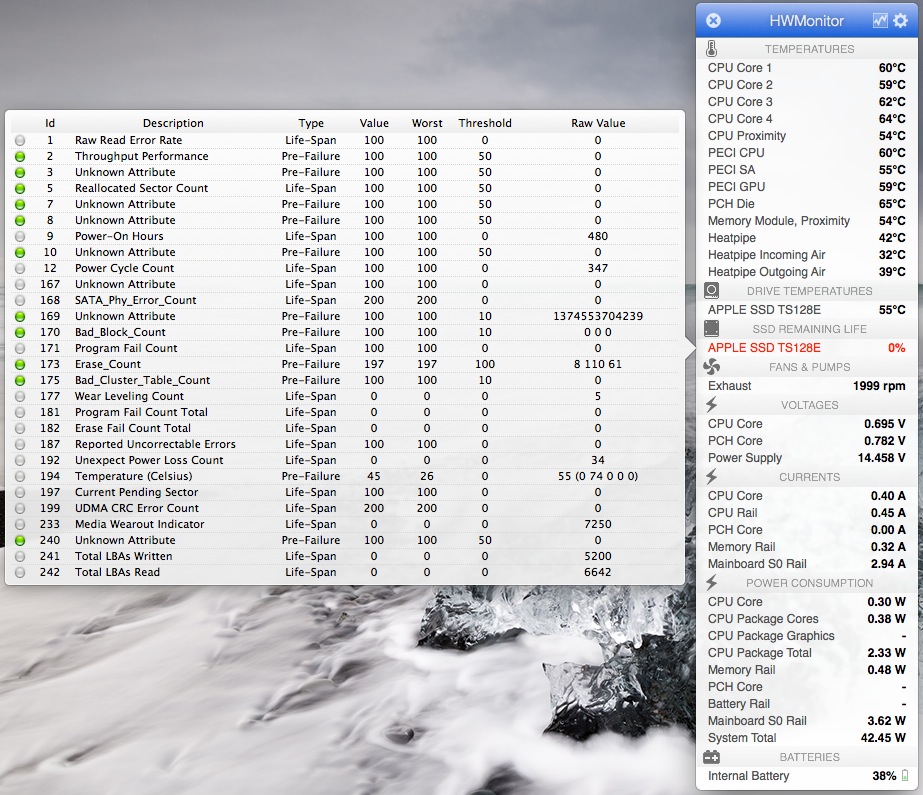Click the battery level icon next to 38%

point(905,776)
